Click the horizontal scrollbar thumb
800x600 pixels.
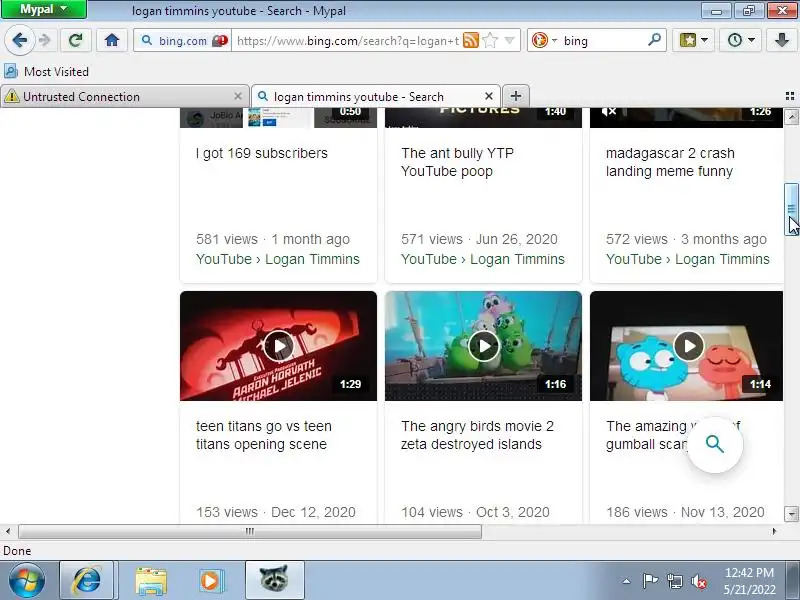249,532
